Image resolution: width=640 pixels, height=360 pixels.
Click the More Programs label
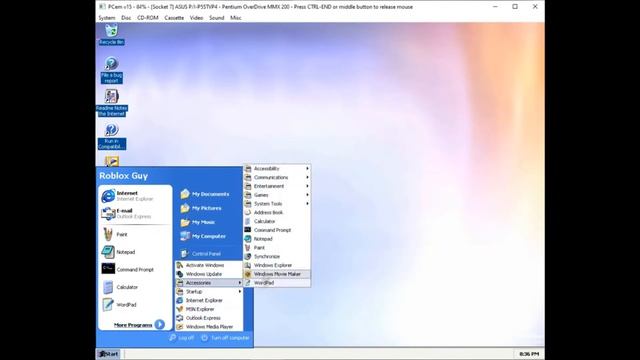pyautogui.click(x=133, y=325)
